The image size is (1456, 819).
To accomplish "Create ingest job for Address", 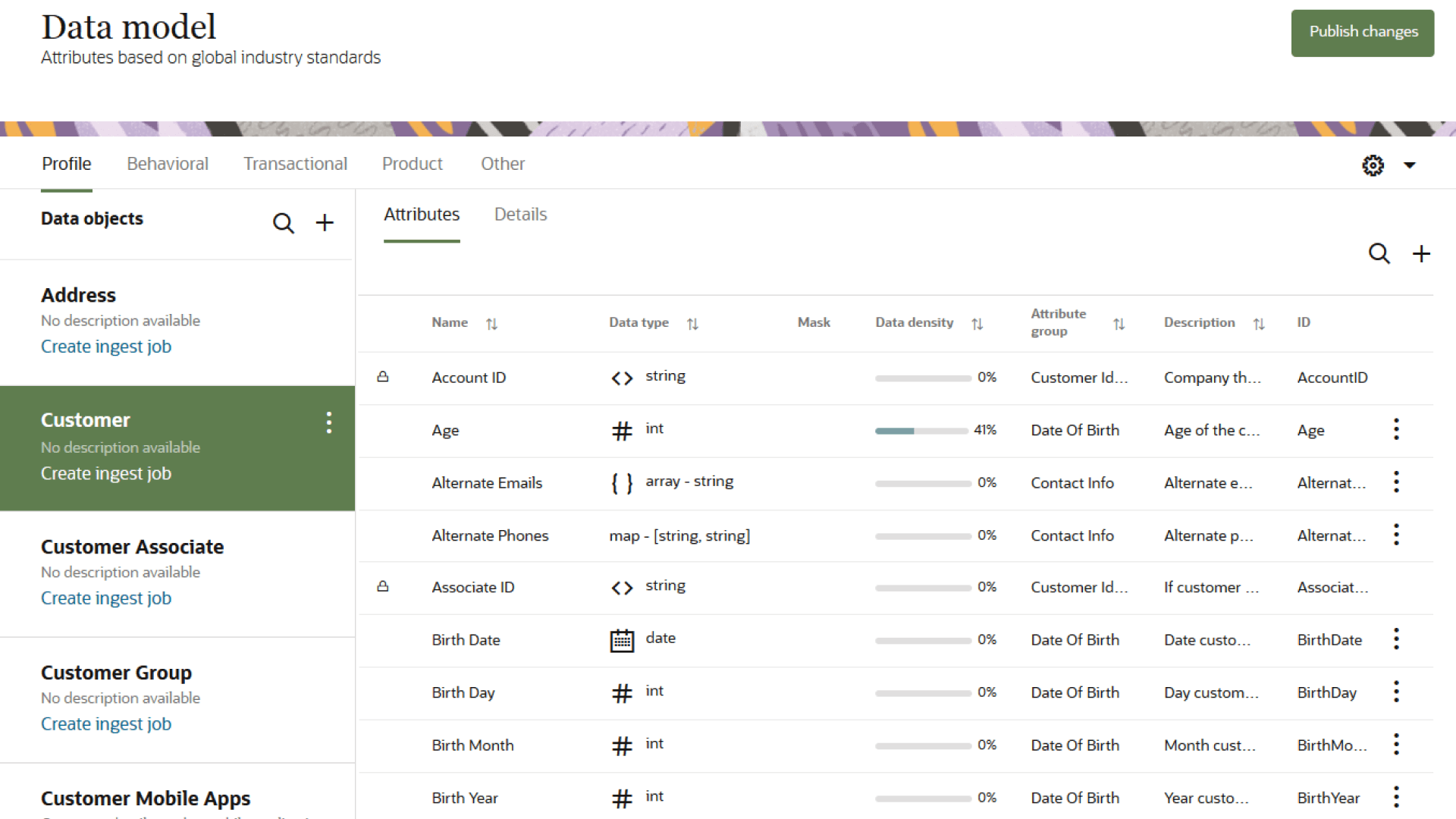I will click(x=106, y=347).
